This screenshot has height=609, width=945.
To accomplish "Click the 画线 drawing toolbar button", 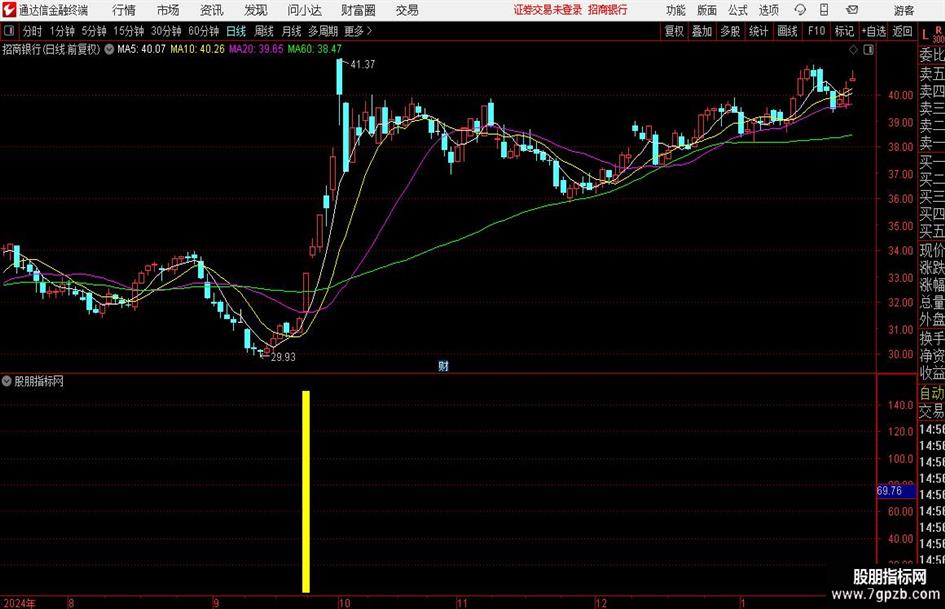I will click(x=787, y=31).
